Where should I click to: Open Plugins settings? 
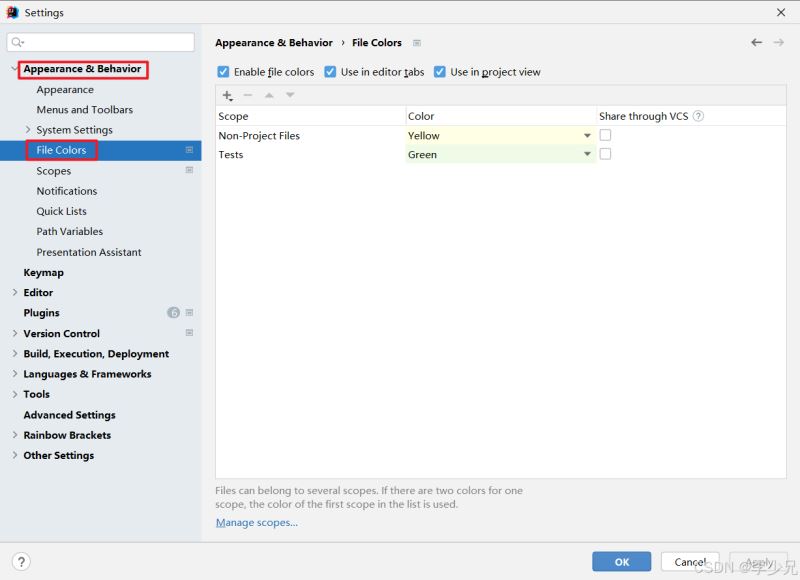(41, 313)
